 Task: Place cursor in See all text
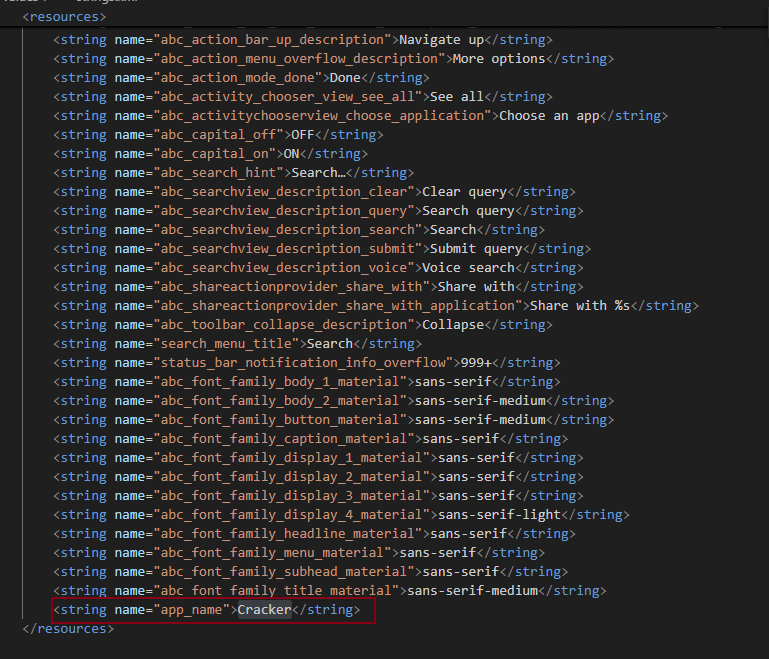coord(456,97)
